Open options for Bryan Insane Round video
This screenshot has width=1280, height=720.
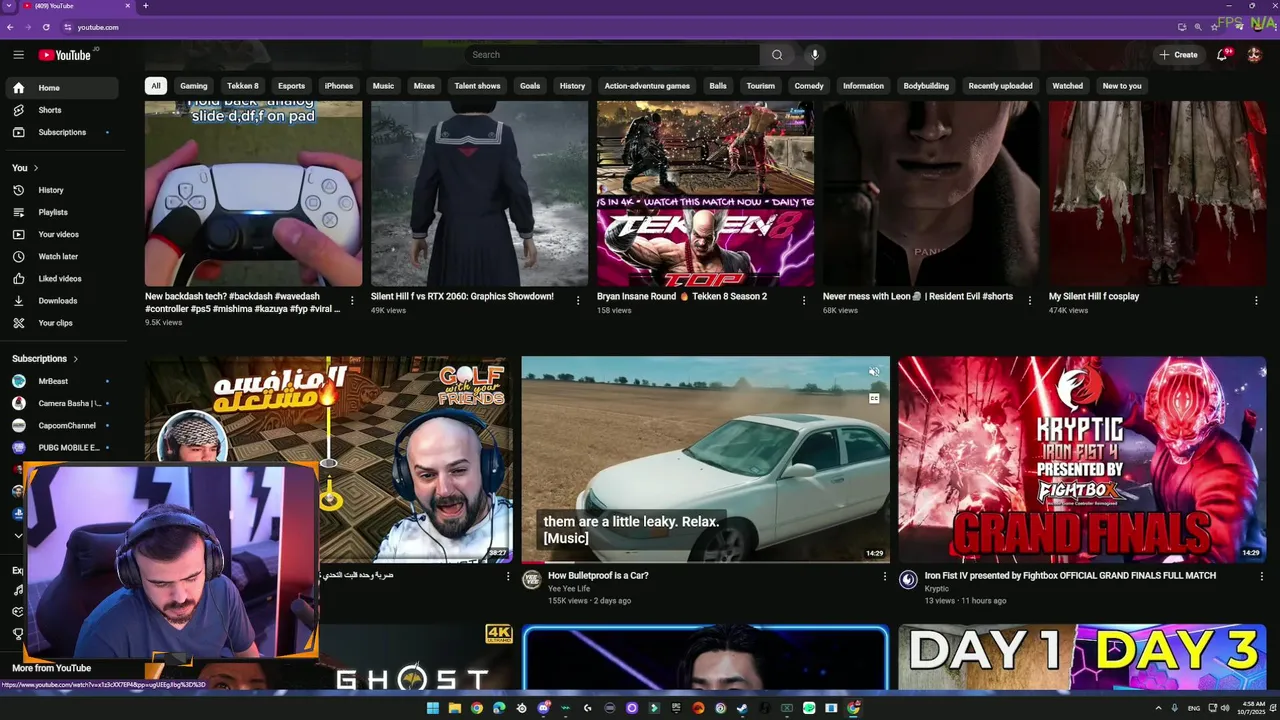[804, 301]
